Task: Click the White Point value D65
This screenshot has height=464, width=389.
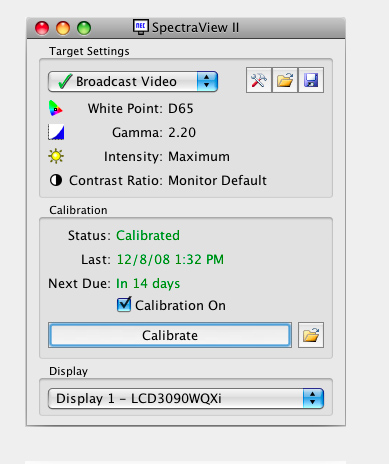Action: coord(181,109)
